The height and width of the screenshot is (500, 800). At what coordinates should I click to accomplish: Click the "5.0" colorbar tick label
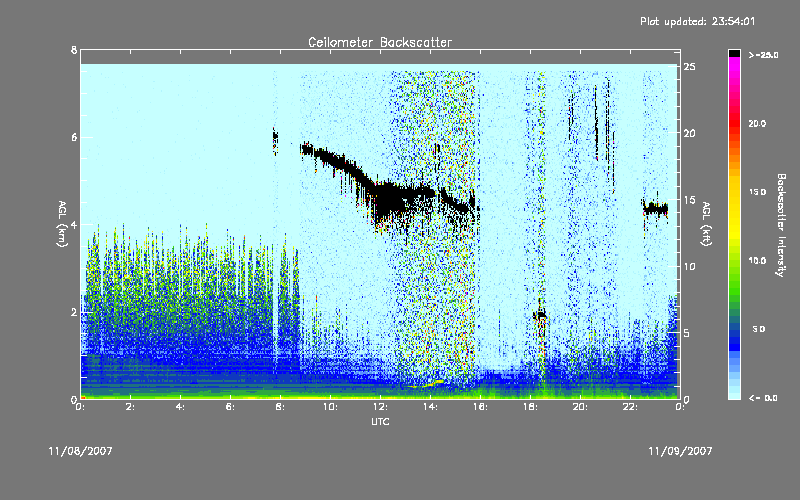tap(759, 329)
